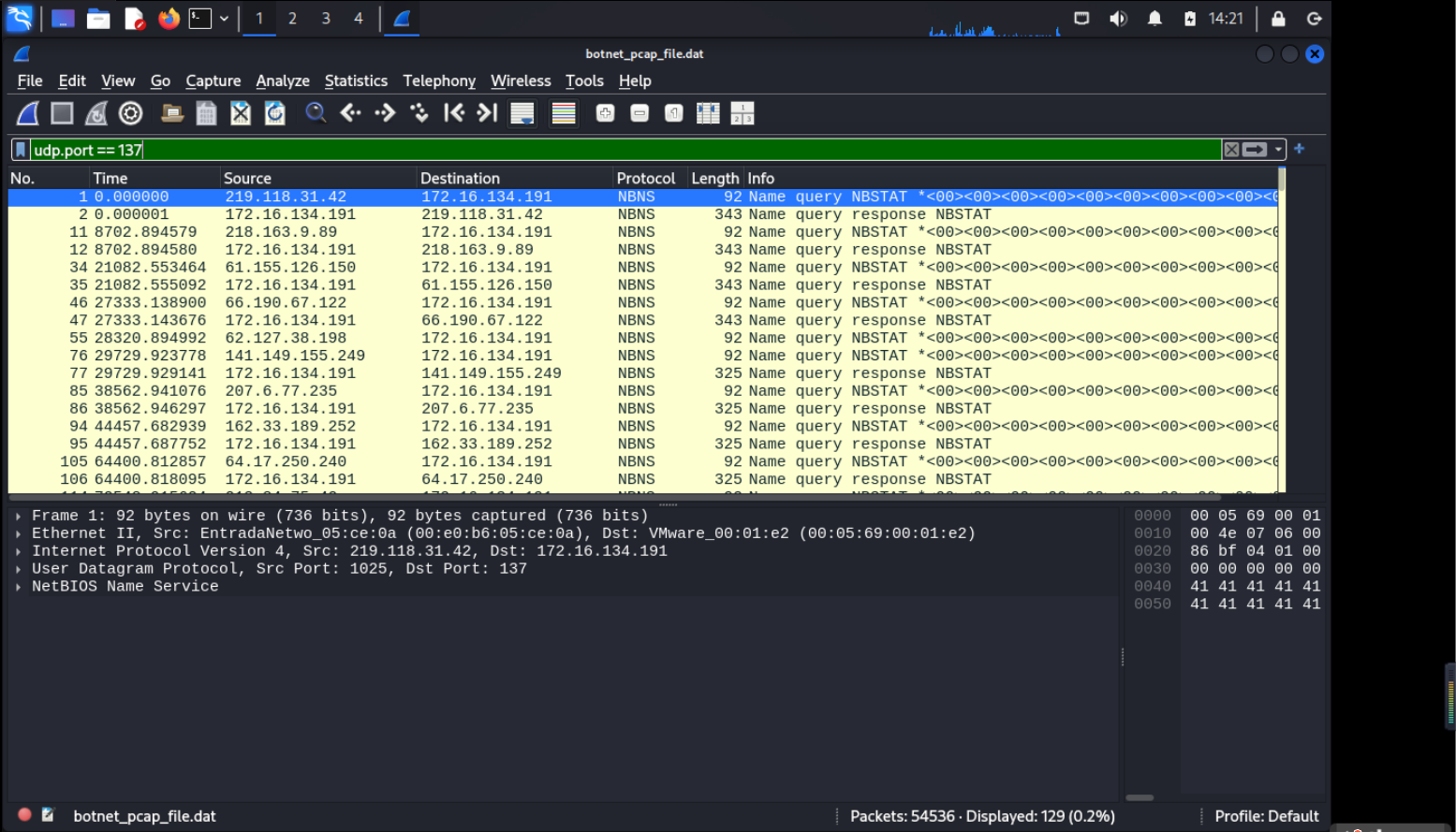Save this capture file
Viewport: 1456px width, 832px height.
(206, 113)
